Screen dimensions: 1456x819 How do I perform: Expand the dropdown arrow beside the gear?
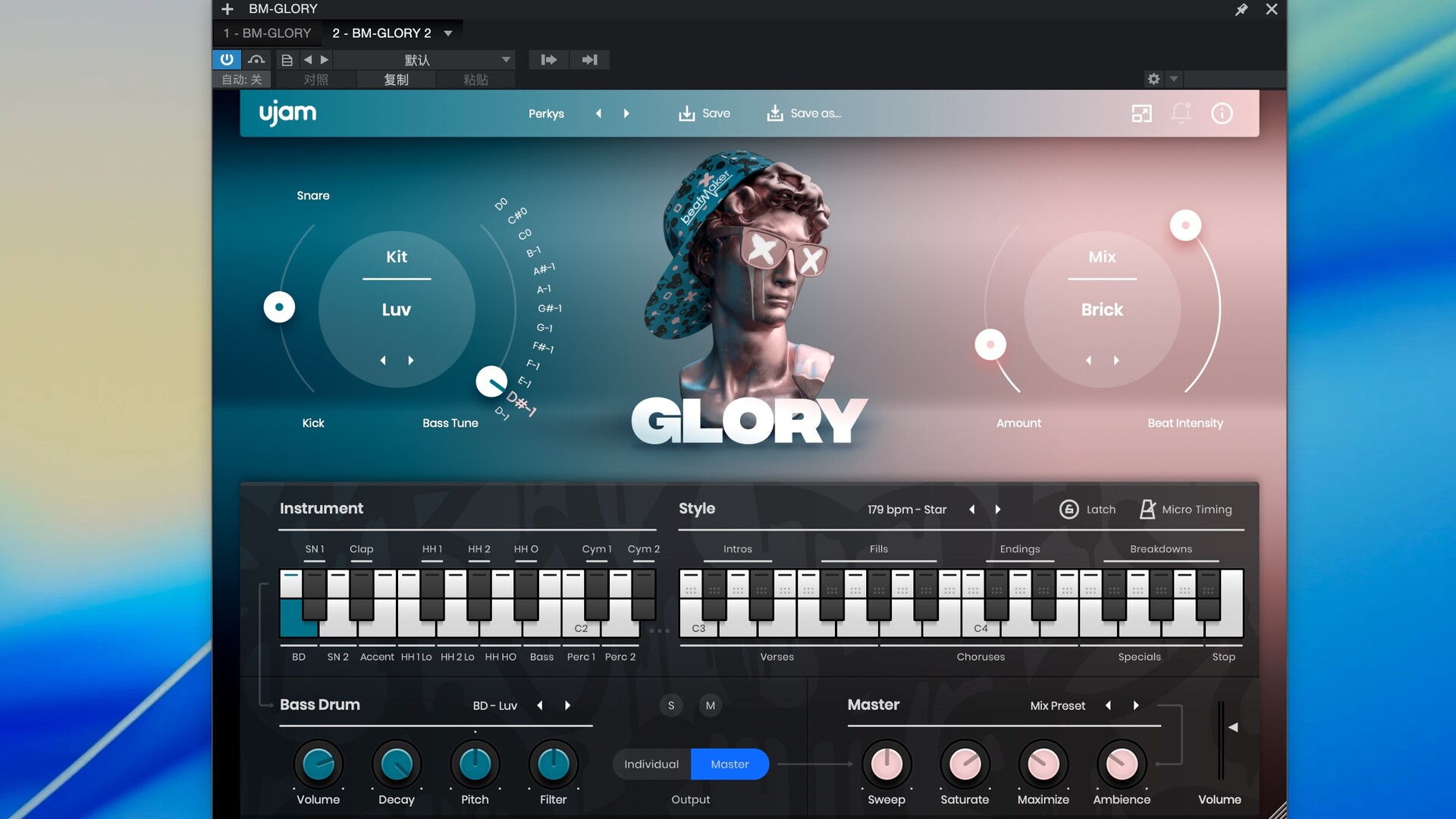click(x=1174, y=79)
